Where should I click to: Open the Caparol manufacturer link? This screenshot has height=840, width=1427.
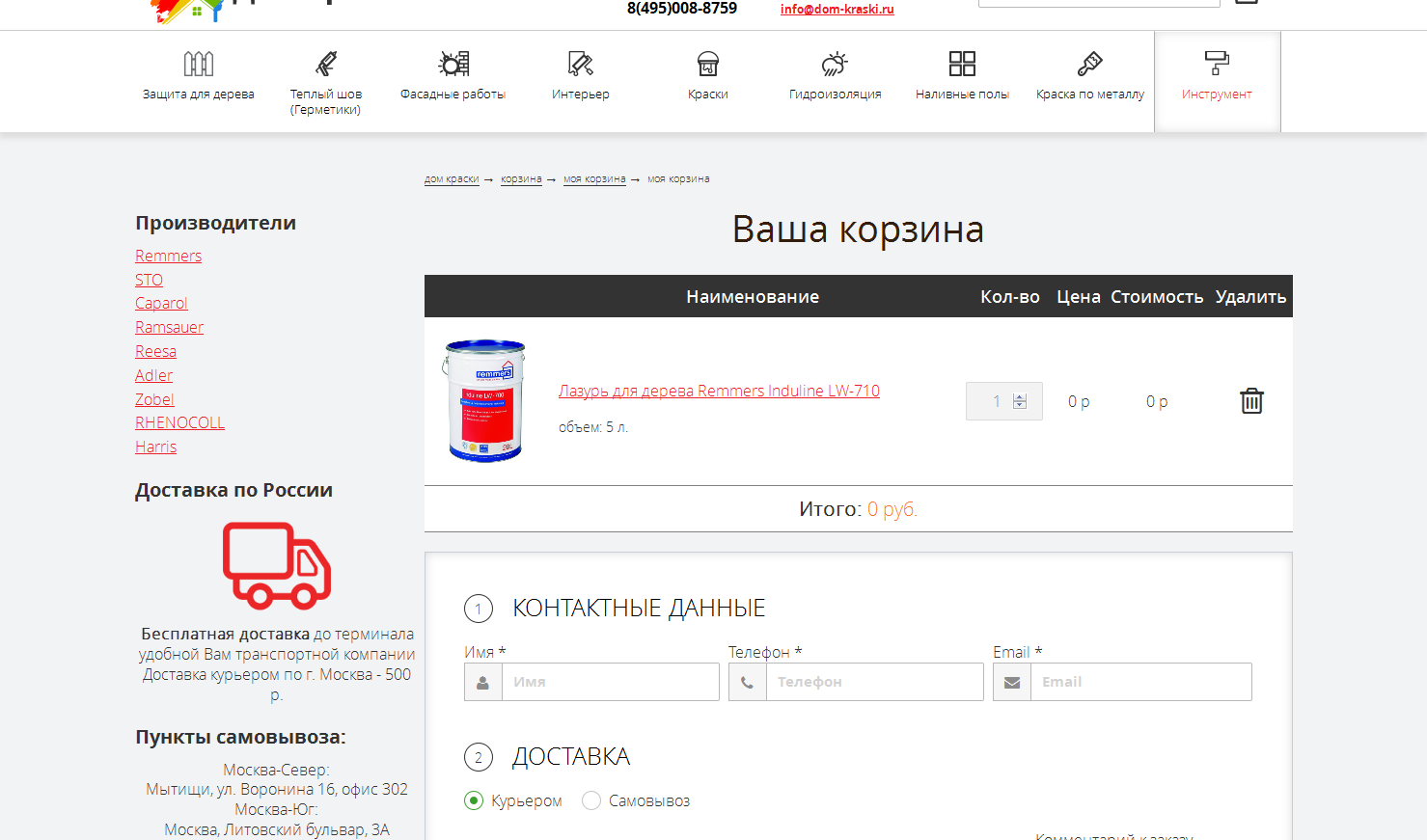click(161, 303)
